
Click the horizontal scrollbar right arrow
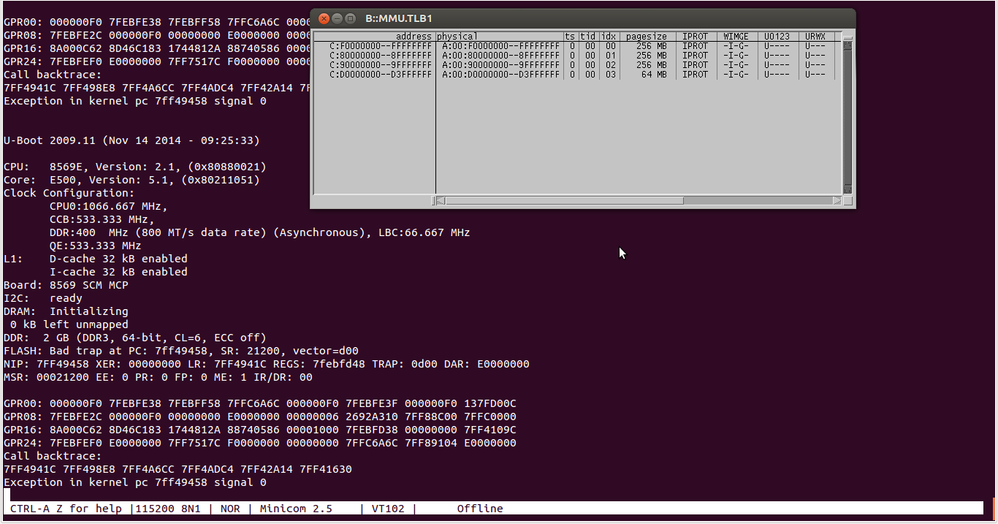[837, 201]
